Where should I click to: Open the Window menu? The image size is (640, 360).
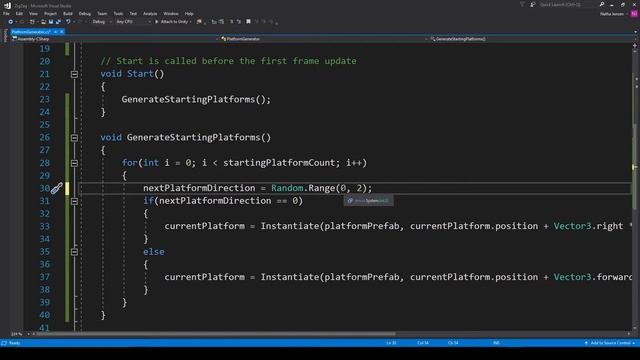[x=171, y=14]
